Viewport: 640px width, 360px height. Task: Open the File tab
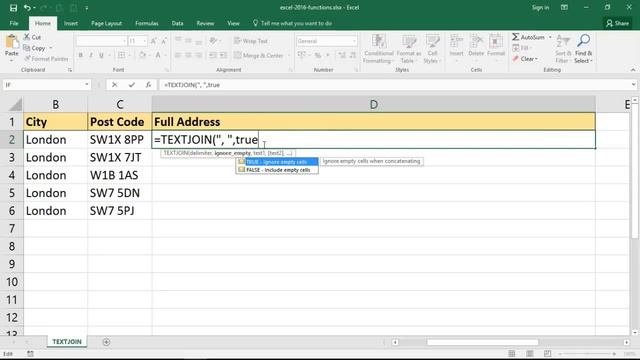14,23
